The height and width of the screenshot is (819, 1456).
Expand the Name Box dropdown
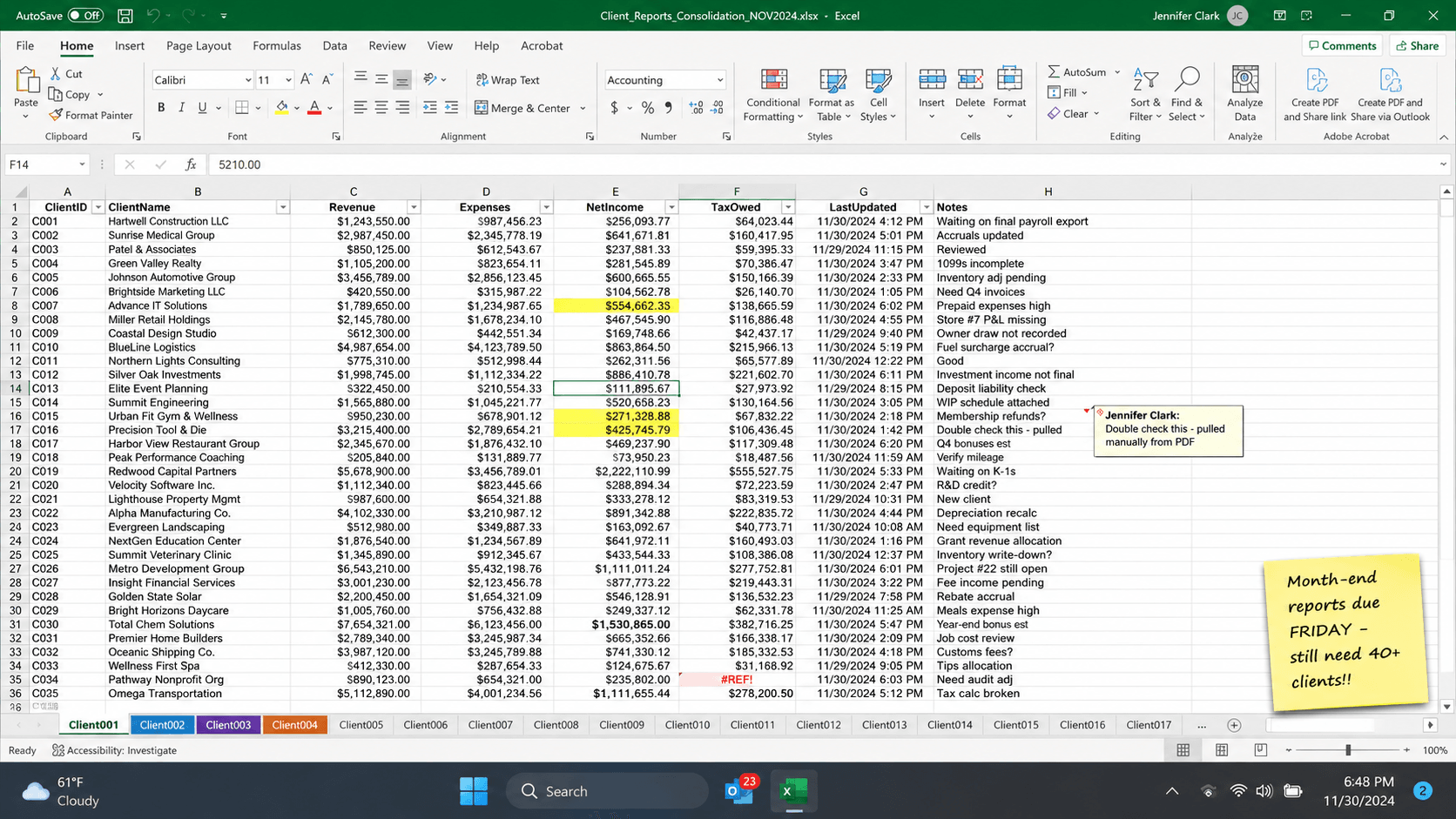(82, 164)
